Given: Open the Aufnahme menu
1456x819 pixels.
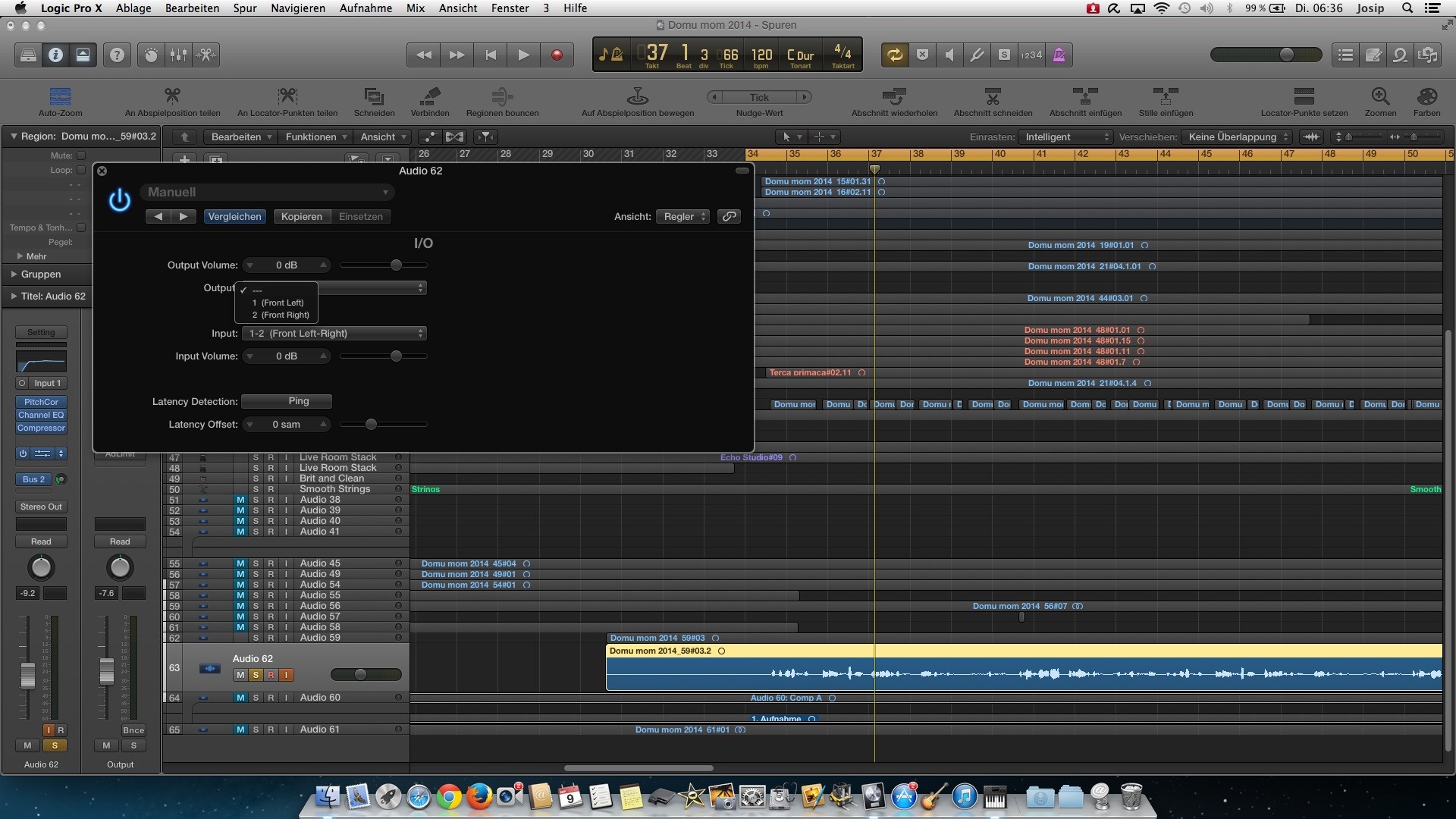Looking at the screenshot, I should [366, 8].
